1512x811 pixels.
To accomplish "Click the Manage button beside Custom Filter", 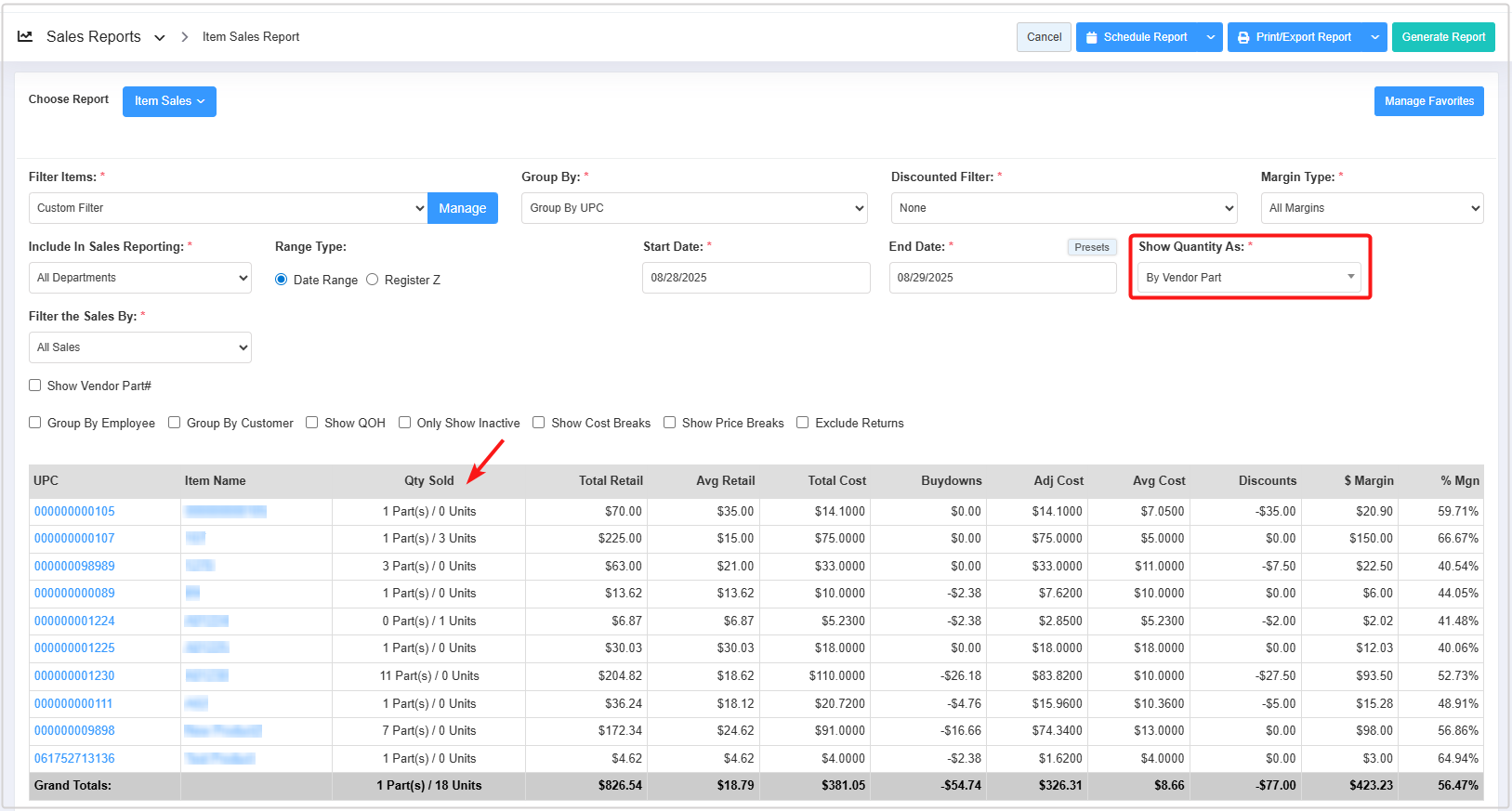I will [x=463, y=208].
